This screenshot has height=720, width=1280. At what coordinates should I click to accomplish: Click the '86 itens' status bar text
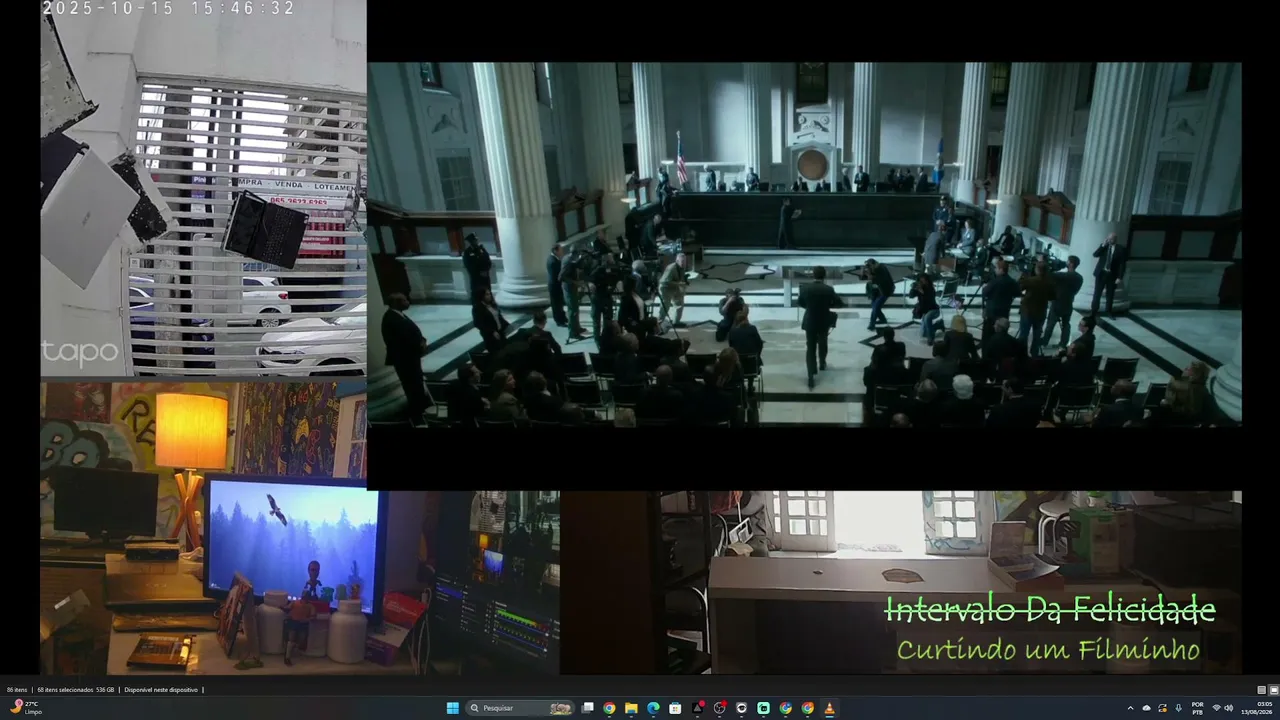(x=17, y=690)
